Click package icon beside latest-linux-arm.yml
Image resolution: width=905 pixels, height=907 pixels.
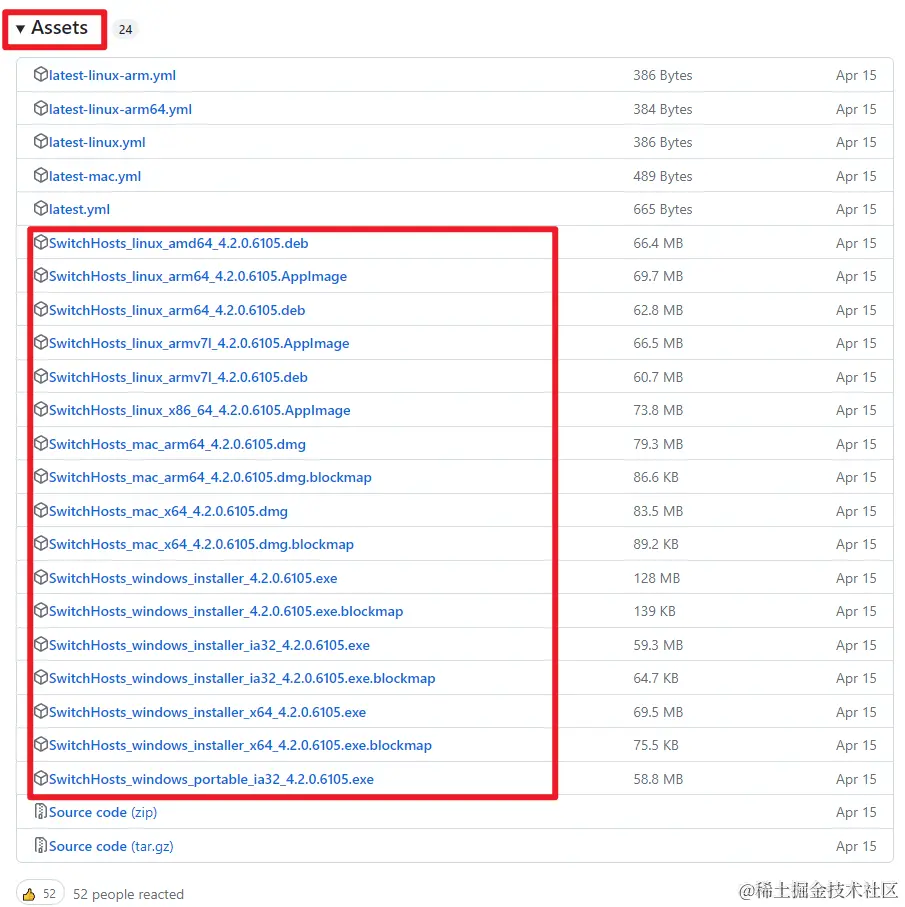pos(40,75)
